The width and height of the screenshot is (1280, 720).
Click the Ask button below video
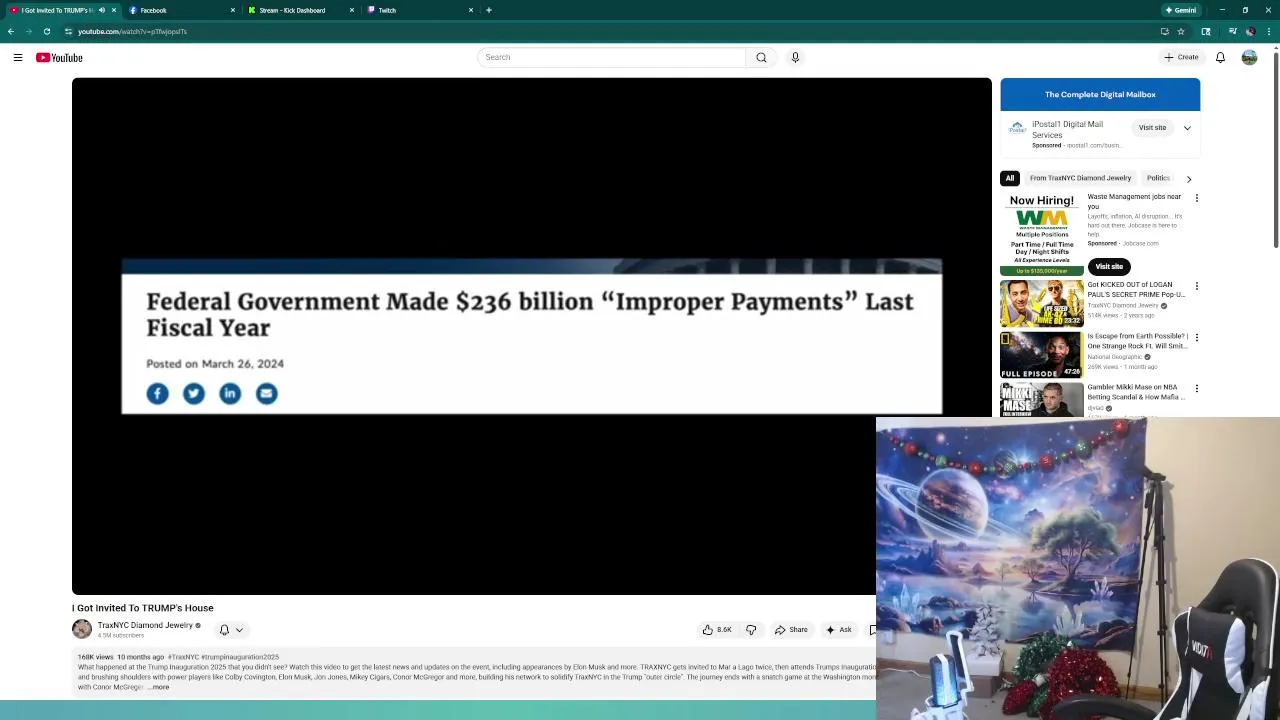(x=838, y=630)
